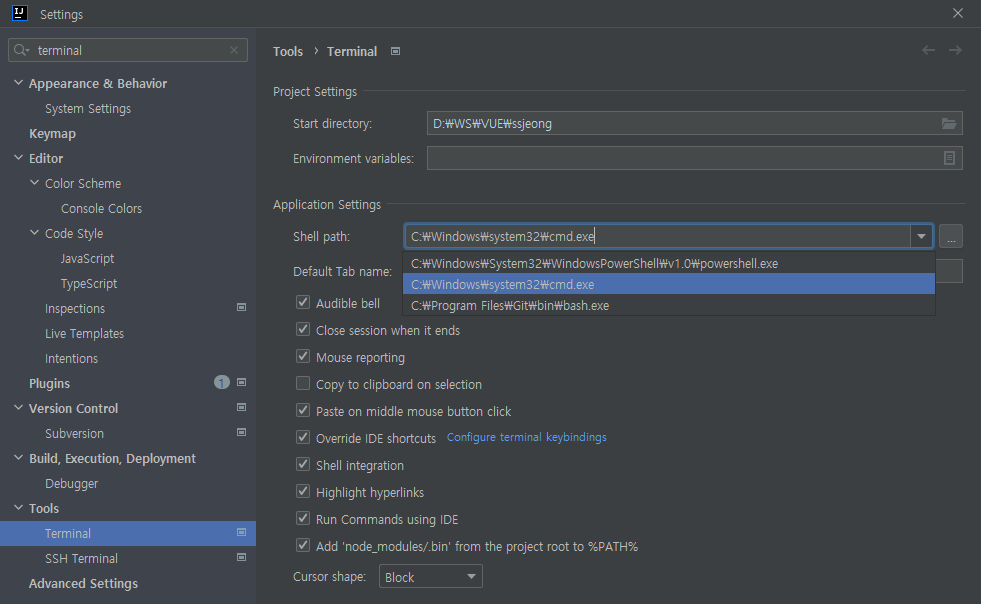Click the Plugins update count badge

[221, 382]
